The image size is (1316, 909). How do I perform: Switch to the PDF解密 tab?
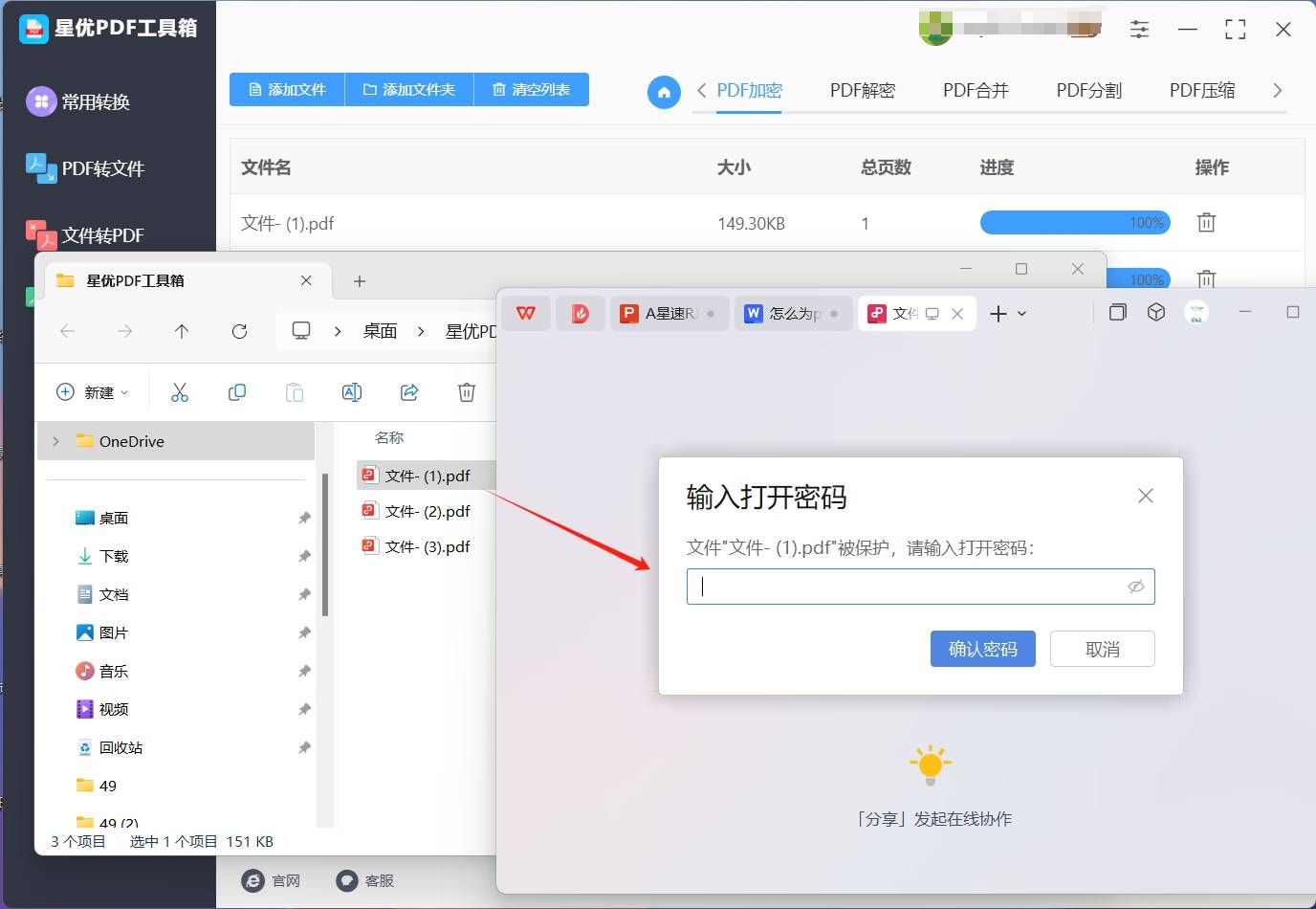click(862, 90)
